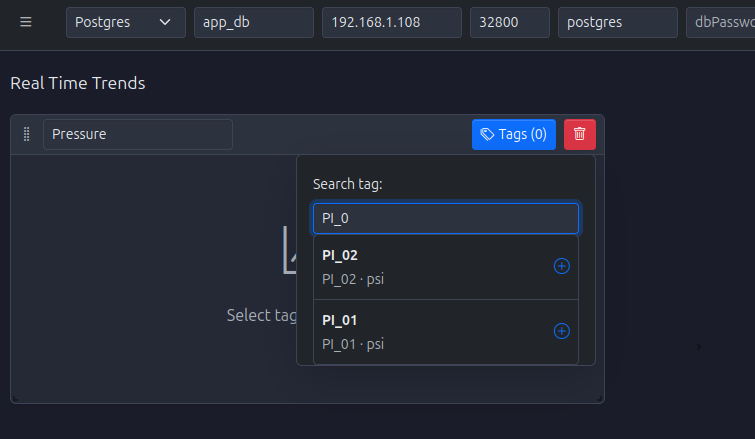Open the Postgres database type dropdown
This screenshot has width=755, height=439.
tap(126, 22)
